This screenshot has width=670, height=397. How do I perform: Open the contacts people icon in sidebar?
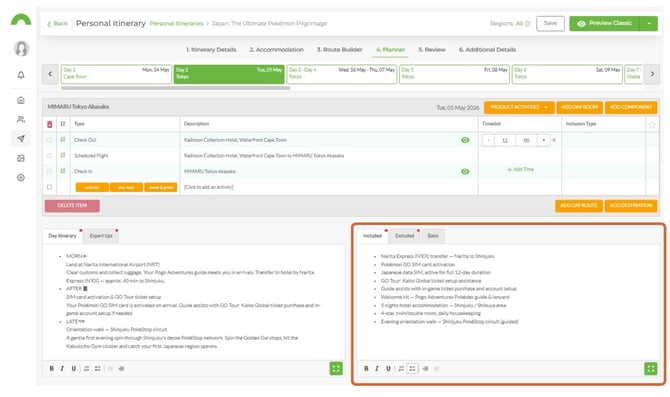21,119
